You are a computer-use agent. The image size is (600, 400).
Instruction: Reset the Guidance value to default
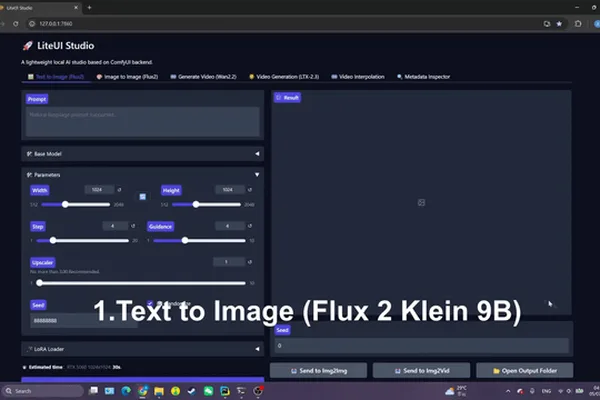(x=250, y=226)
